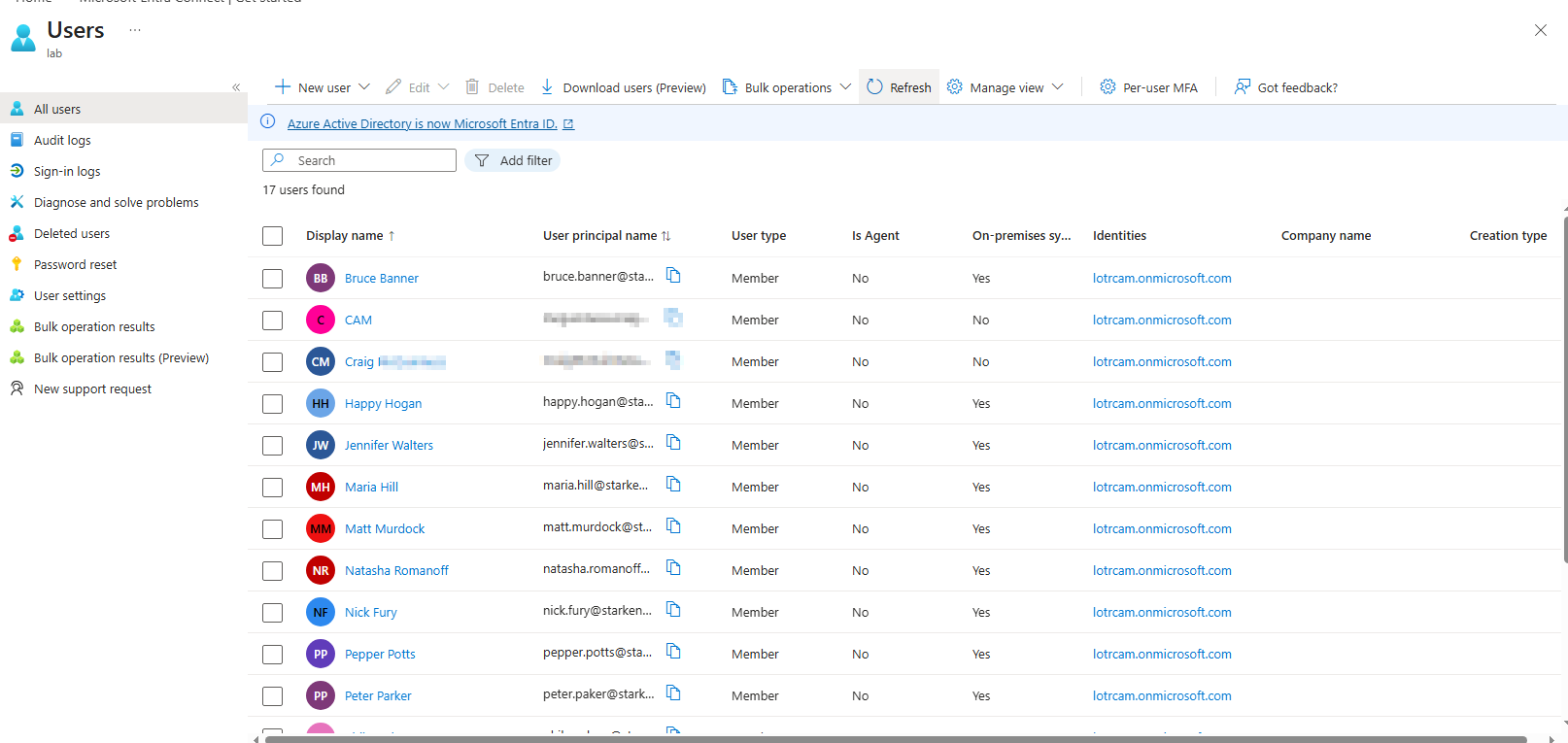The width and height of the screenshot is (1568, 743).
Task: Copy Happy Hogan's user principal name
Action: tap(673, 401)
